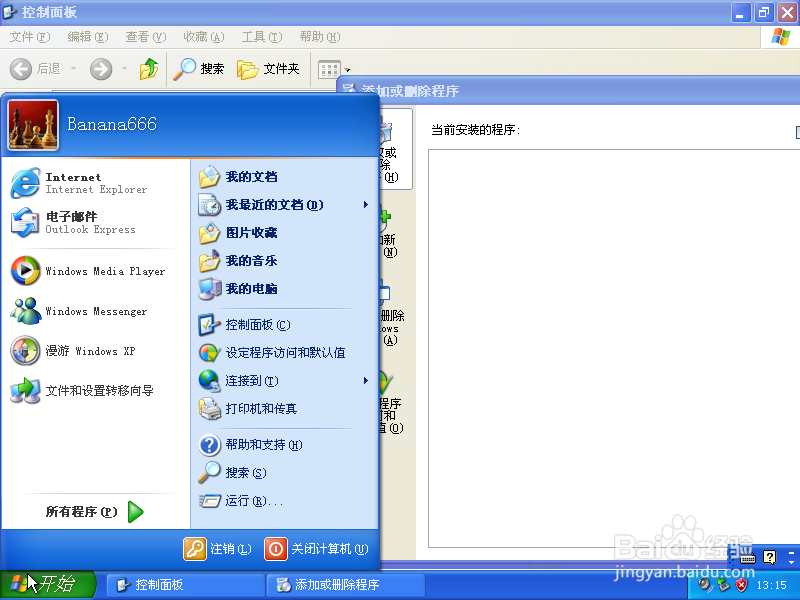800x600 pixels.
Task: Open Favorites (收藏) menu in Control Panel window
Action: pyautogui.click(x=204, y=37)
